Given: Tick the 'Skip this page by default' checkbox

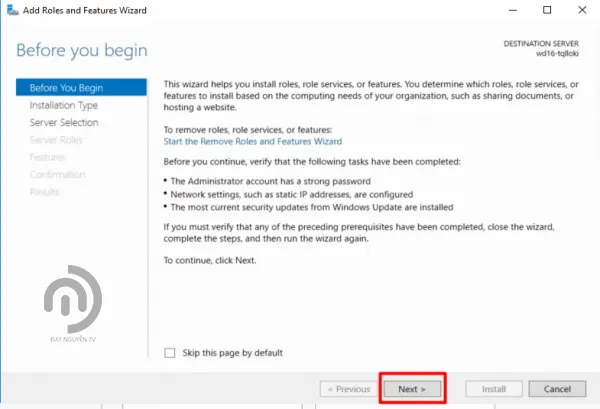Looking at the screenshot, I should 170,353.
